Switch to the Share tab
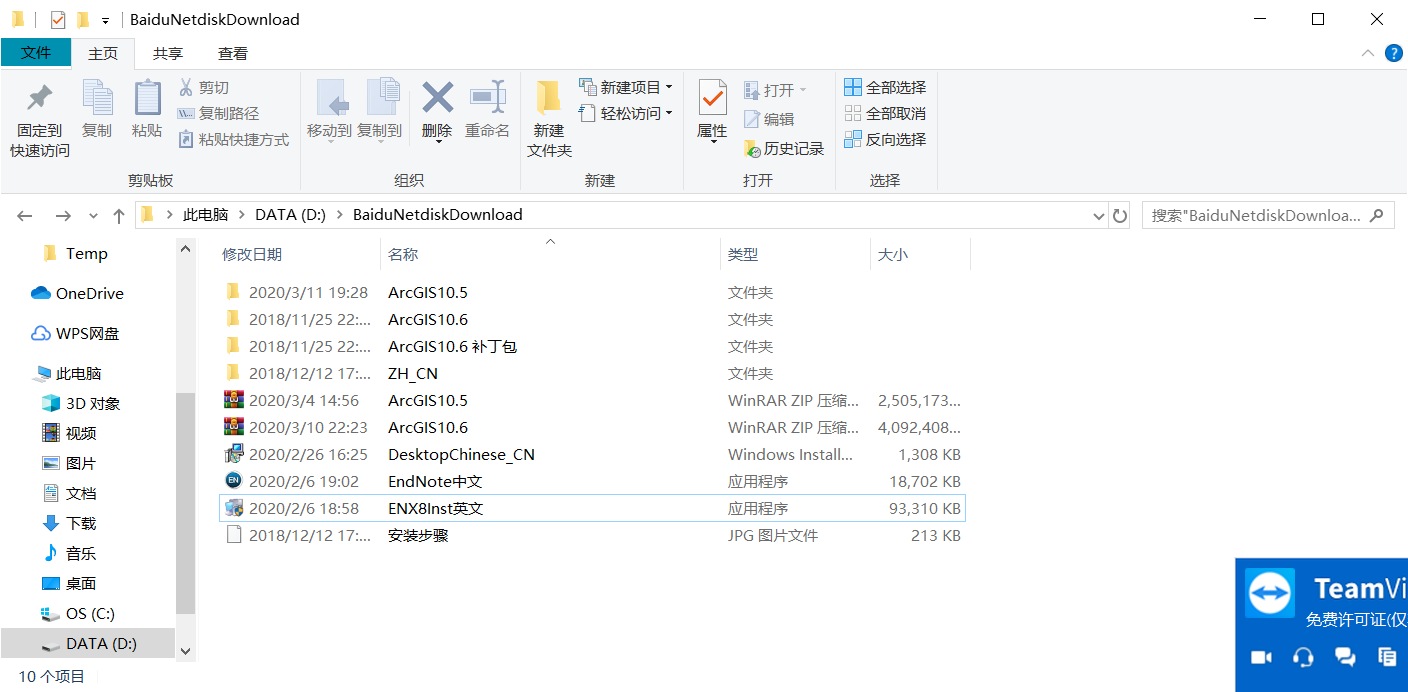This screenshot has width=1408, height=692. click(168, 53)
